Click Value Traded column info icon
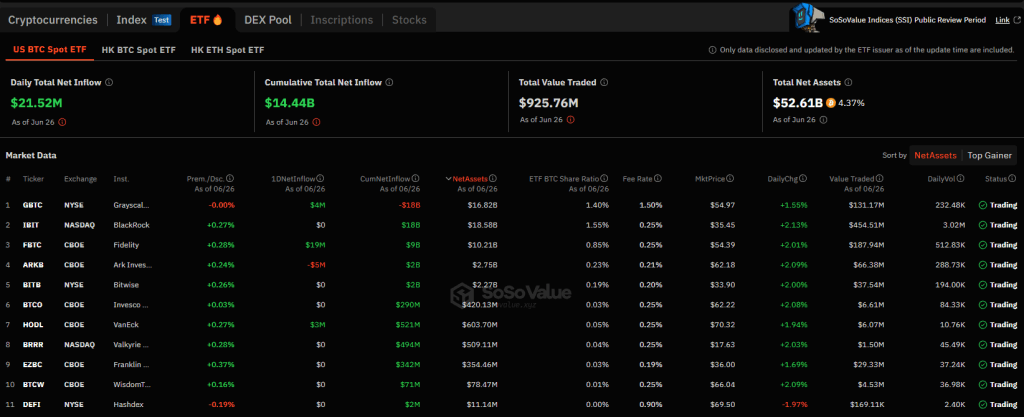1024x417 pixels. [x=880, y=178]
